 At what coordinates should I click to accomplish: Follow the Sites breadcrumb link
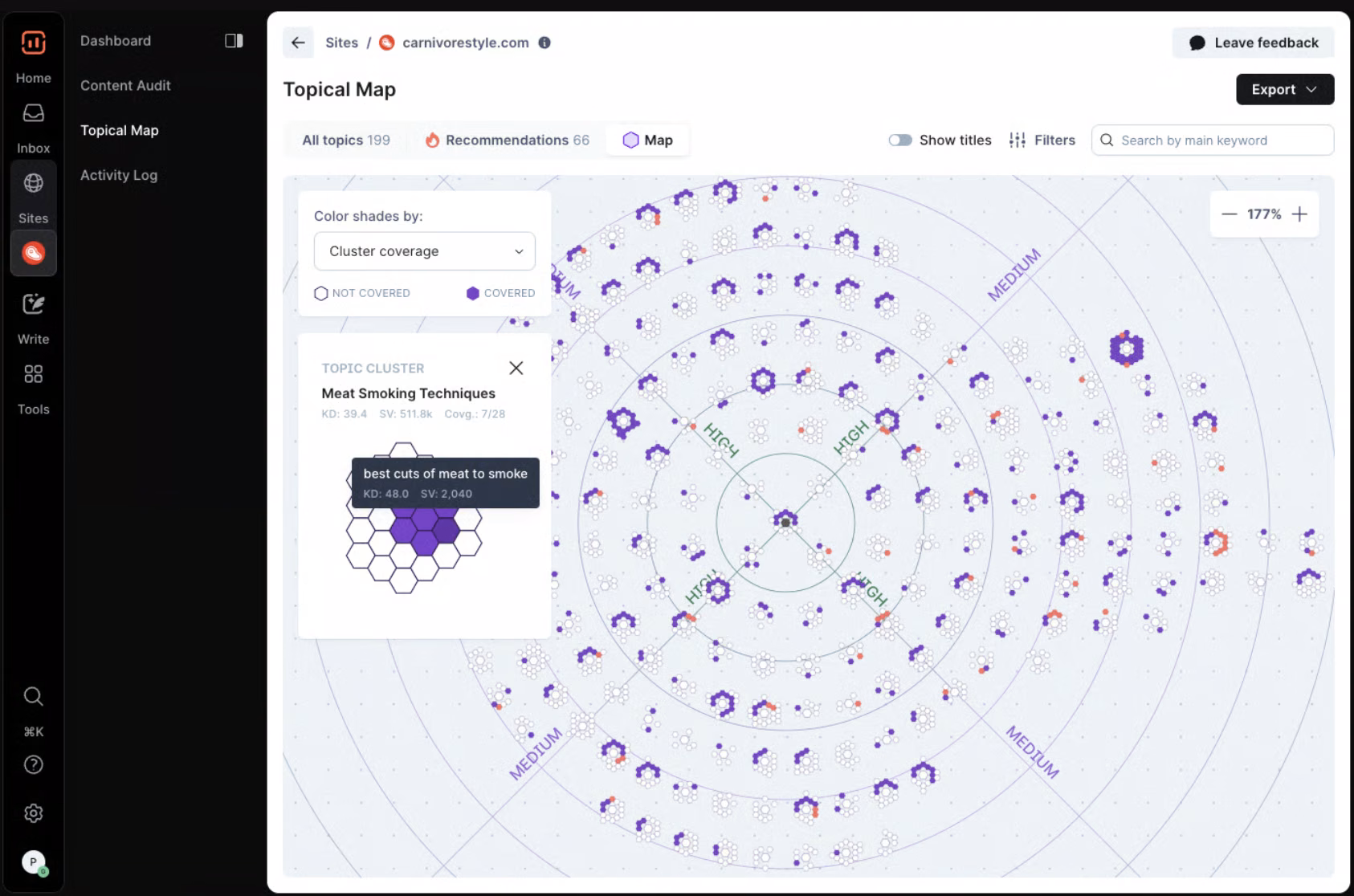pos(341,43)
